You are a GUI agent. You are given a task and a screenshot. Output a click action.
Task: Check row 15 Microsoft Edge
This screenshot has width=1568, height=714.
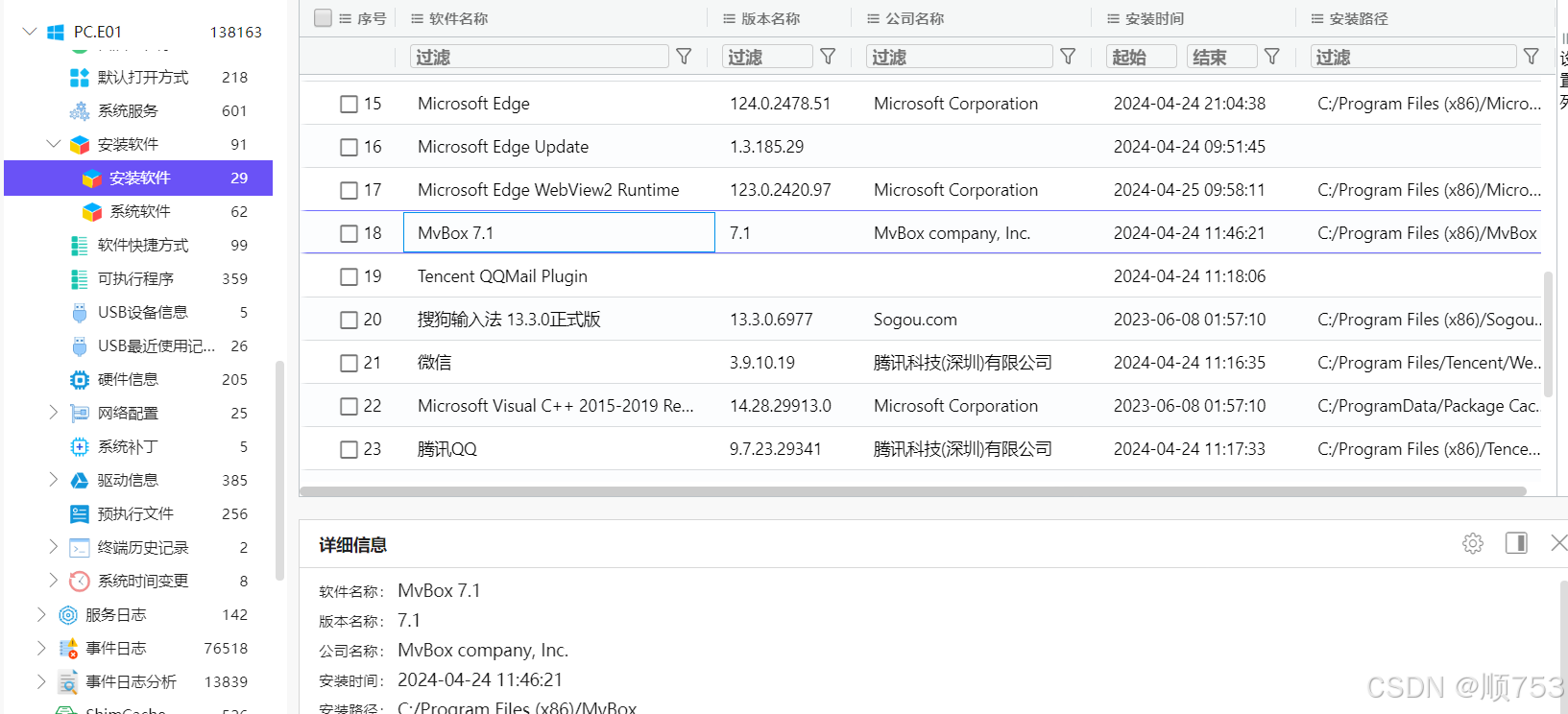[350, 104]
